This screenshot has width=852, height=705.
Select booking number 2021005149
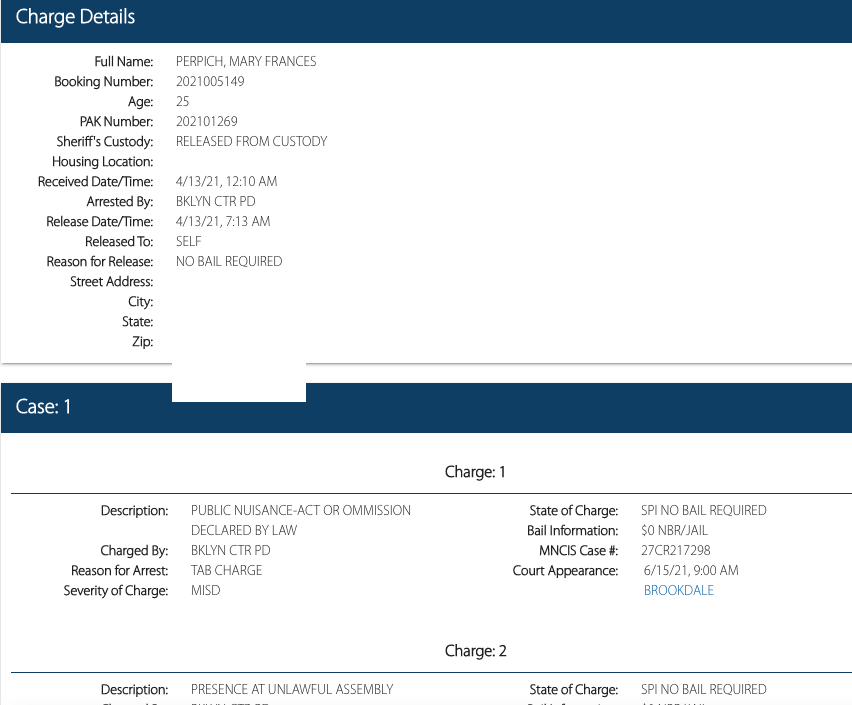pos(210,82)
